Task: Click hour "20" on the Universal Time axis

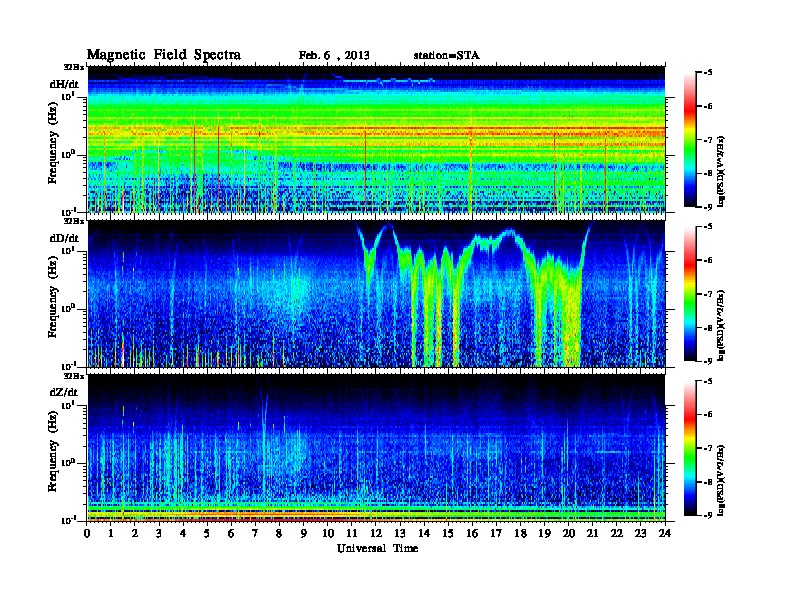Action: pos(569,533)
